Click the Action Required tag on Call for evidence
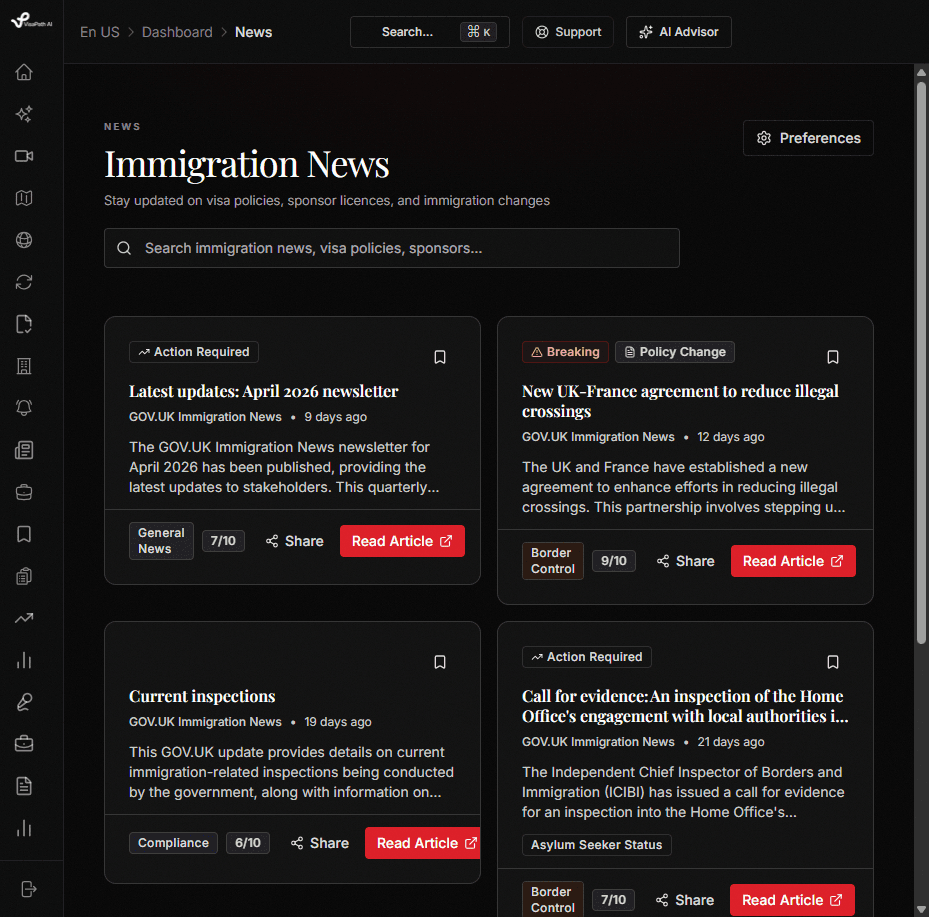Screen dimensions: 929x917 click(587, 657)
